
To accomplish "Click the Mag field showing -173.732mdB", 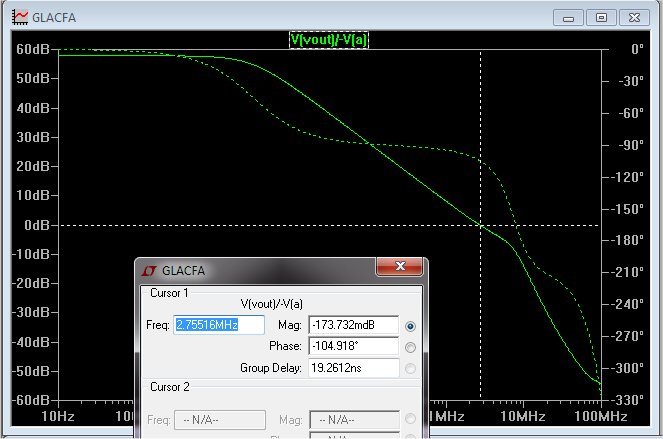I will [353, 325].
